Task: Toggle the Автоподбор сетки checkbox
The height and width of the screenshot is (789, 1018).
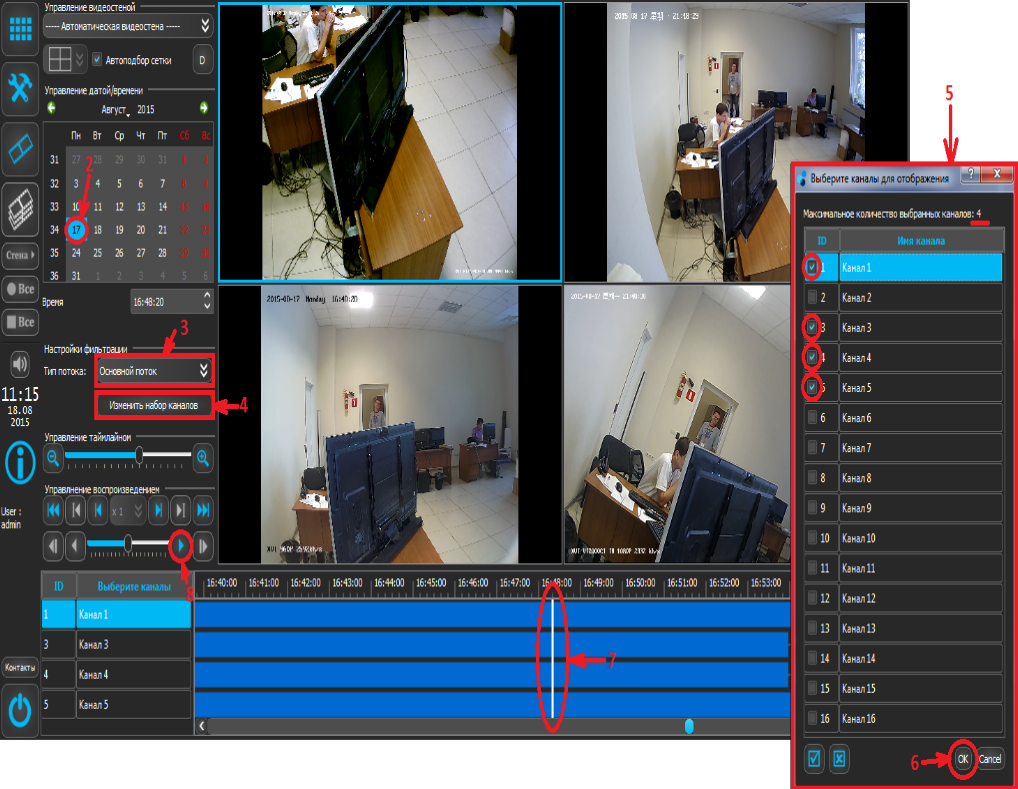Action: [97, 60]
